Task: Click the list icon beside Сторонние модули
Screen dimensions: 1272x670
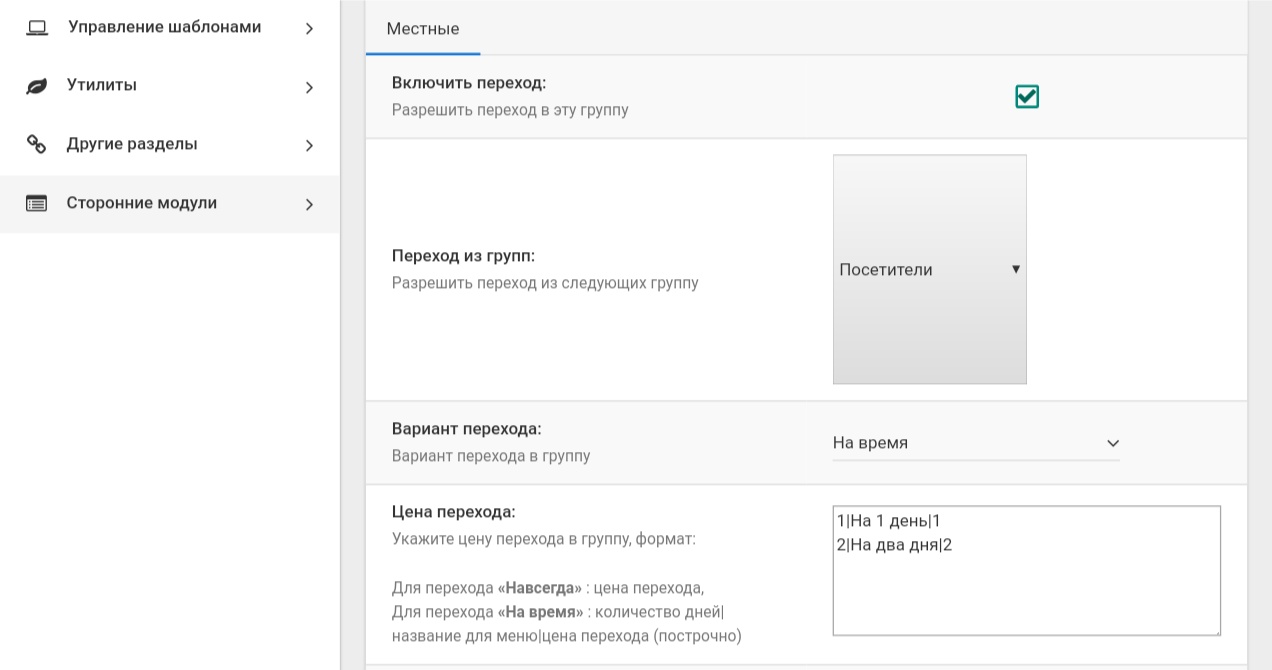Action: click(37, 204)
